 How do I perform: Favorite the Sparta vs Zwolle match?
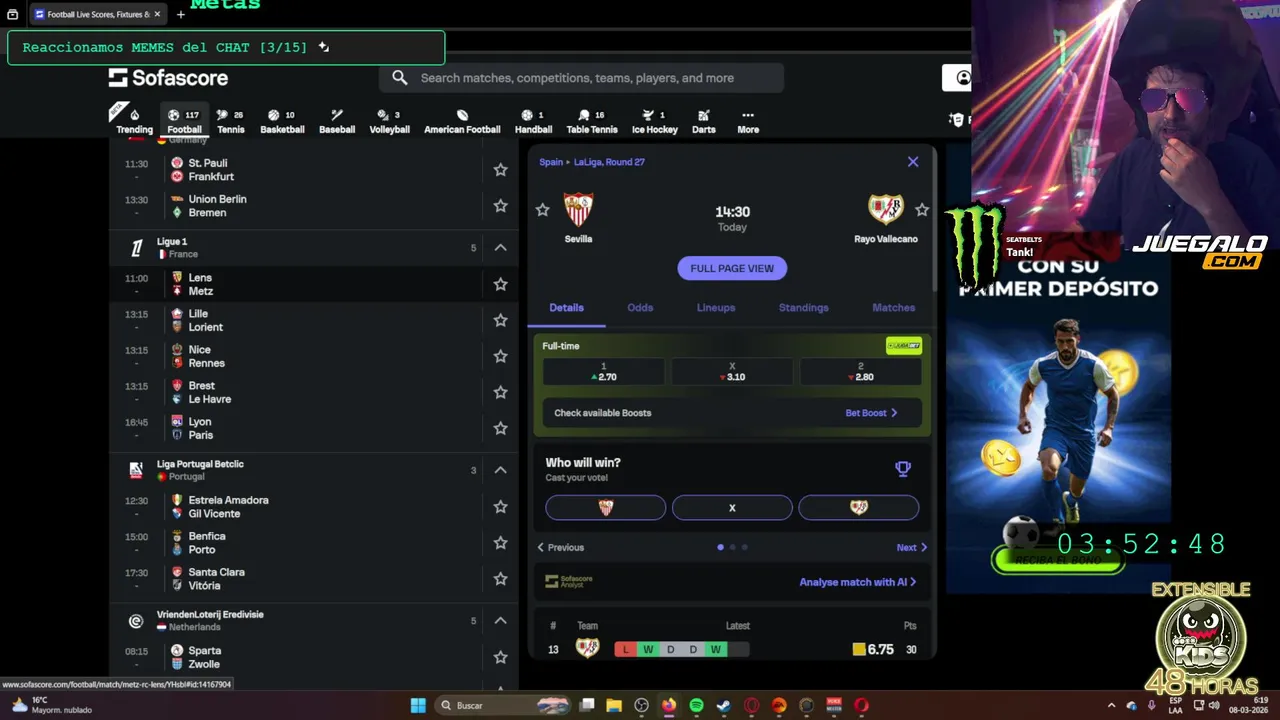coord(500,657)
